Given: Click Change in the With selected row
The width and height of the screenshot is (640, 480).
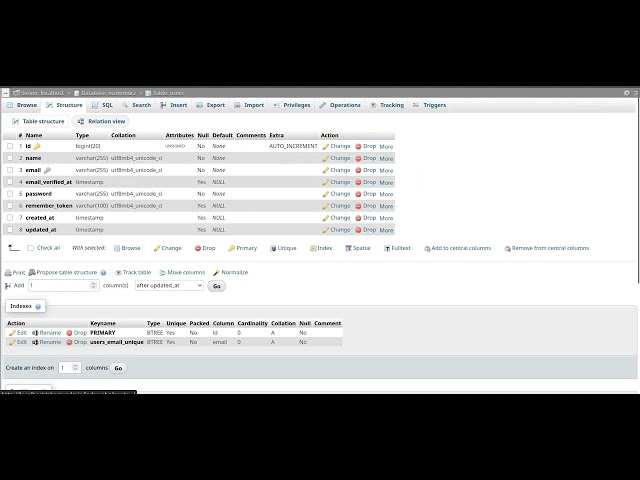Looking at the screenshot, I should pyautogui.click(x=167, y=248).
